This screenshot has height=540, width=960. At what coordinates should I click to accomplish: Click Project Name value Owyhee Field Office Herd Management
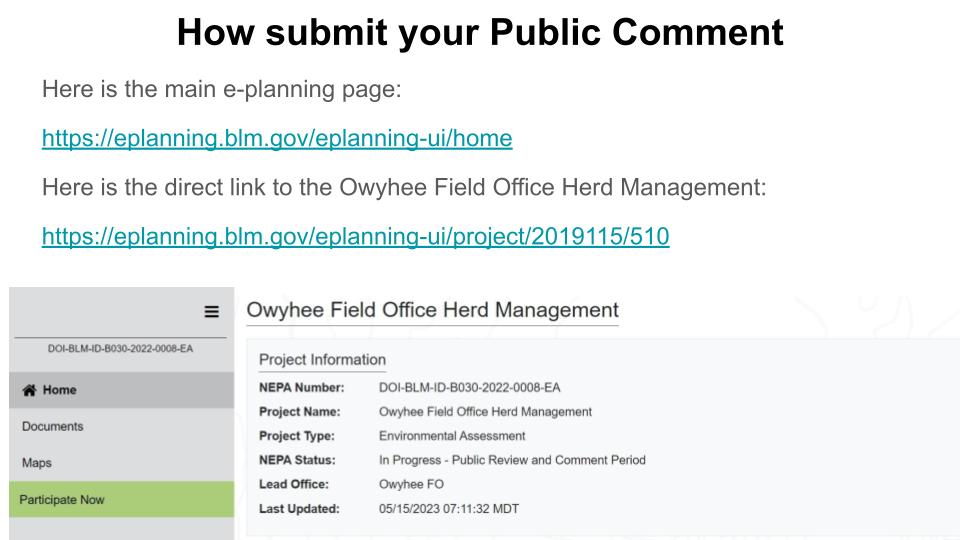pos(486,411)
